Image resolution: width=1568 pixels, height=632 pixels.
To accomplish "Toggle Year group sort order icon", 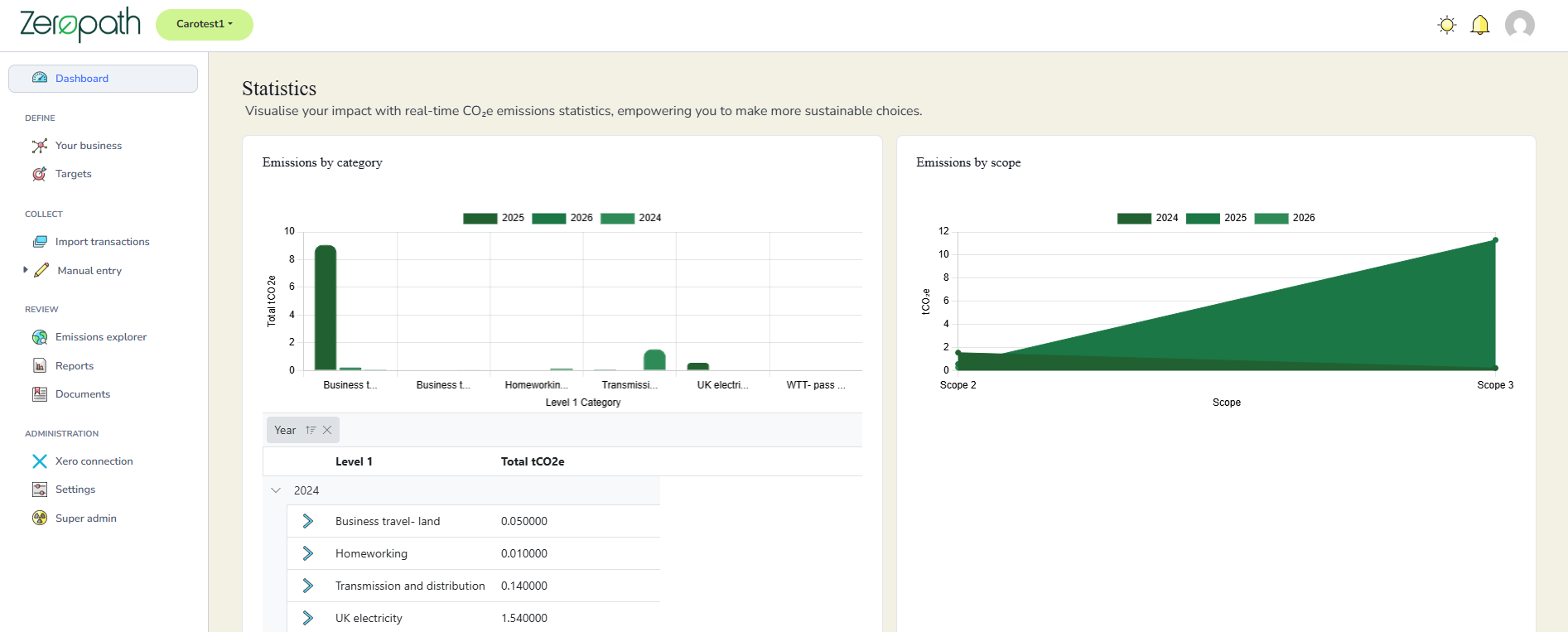I will [311, 430].
